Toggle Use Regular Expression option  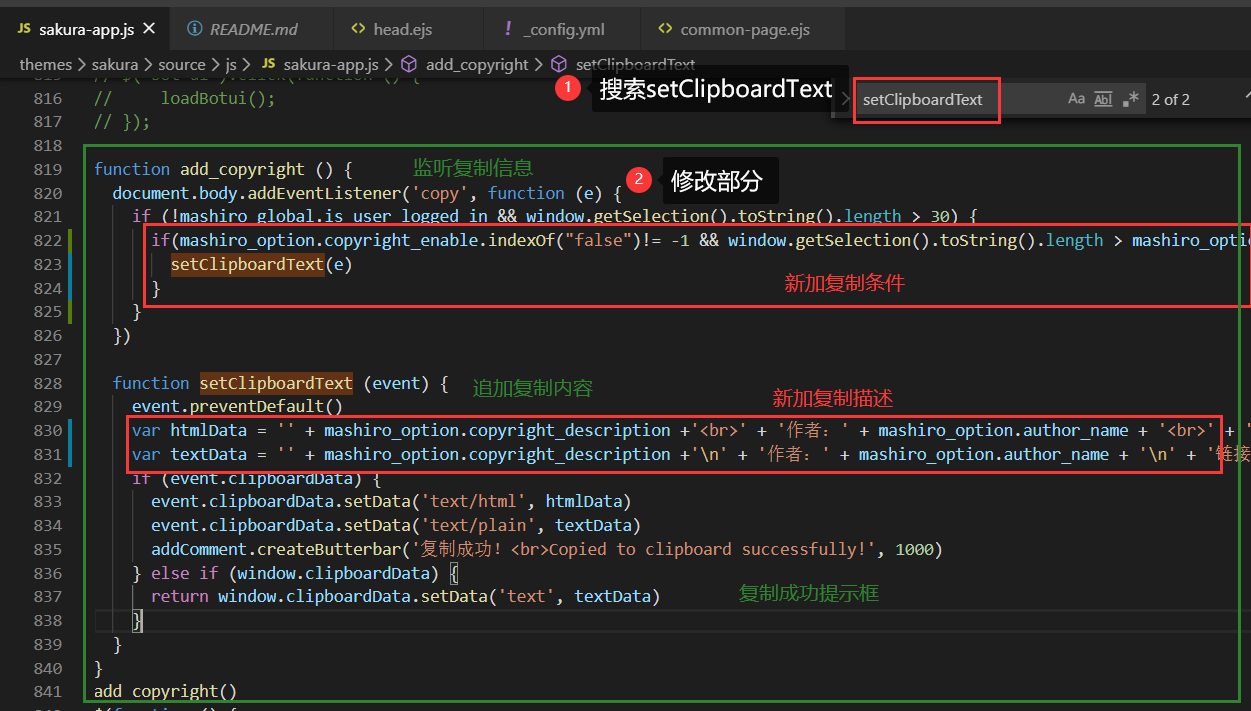coord(1131,99)
